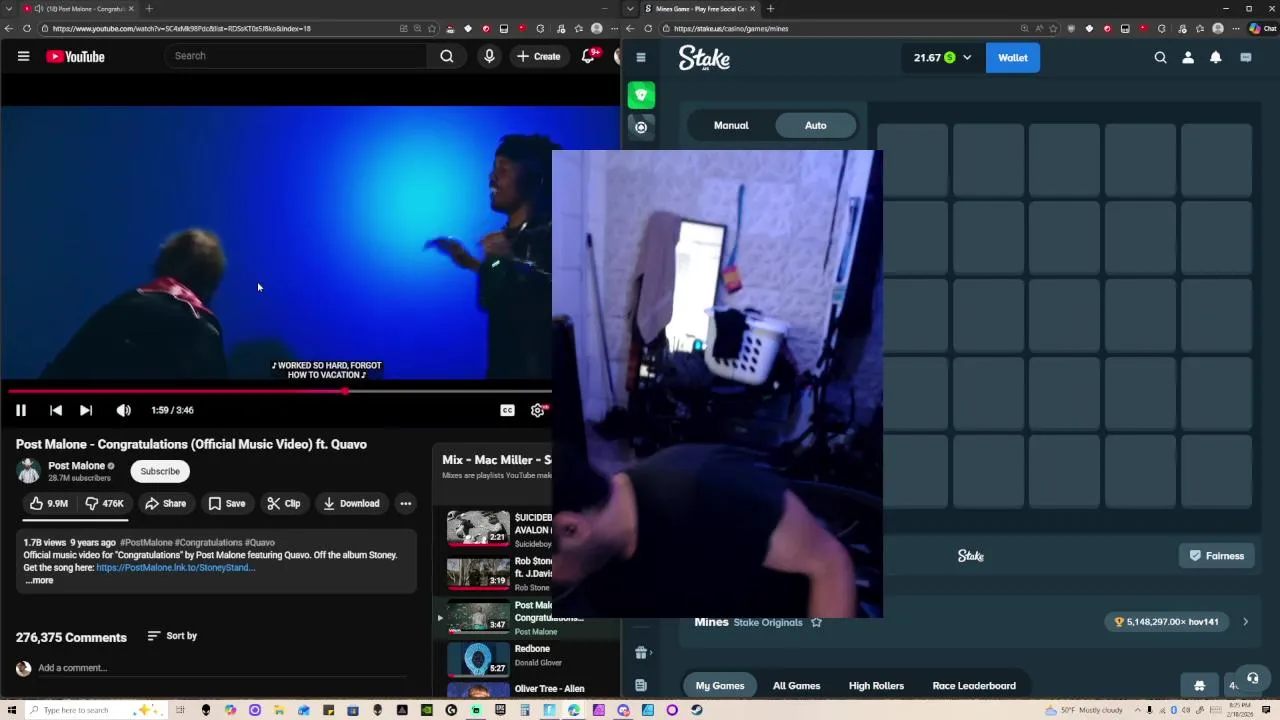Open the Stake user profile icon

(1188, 57)
